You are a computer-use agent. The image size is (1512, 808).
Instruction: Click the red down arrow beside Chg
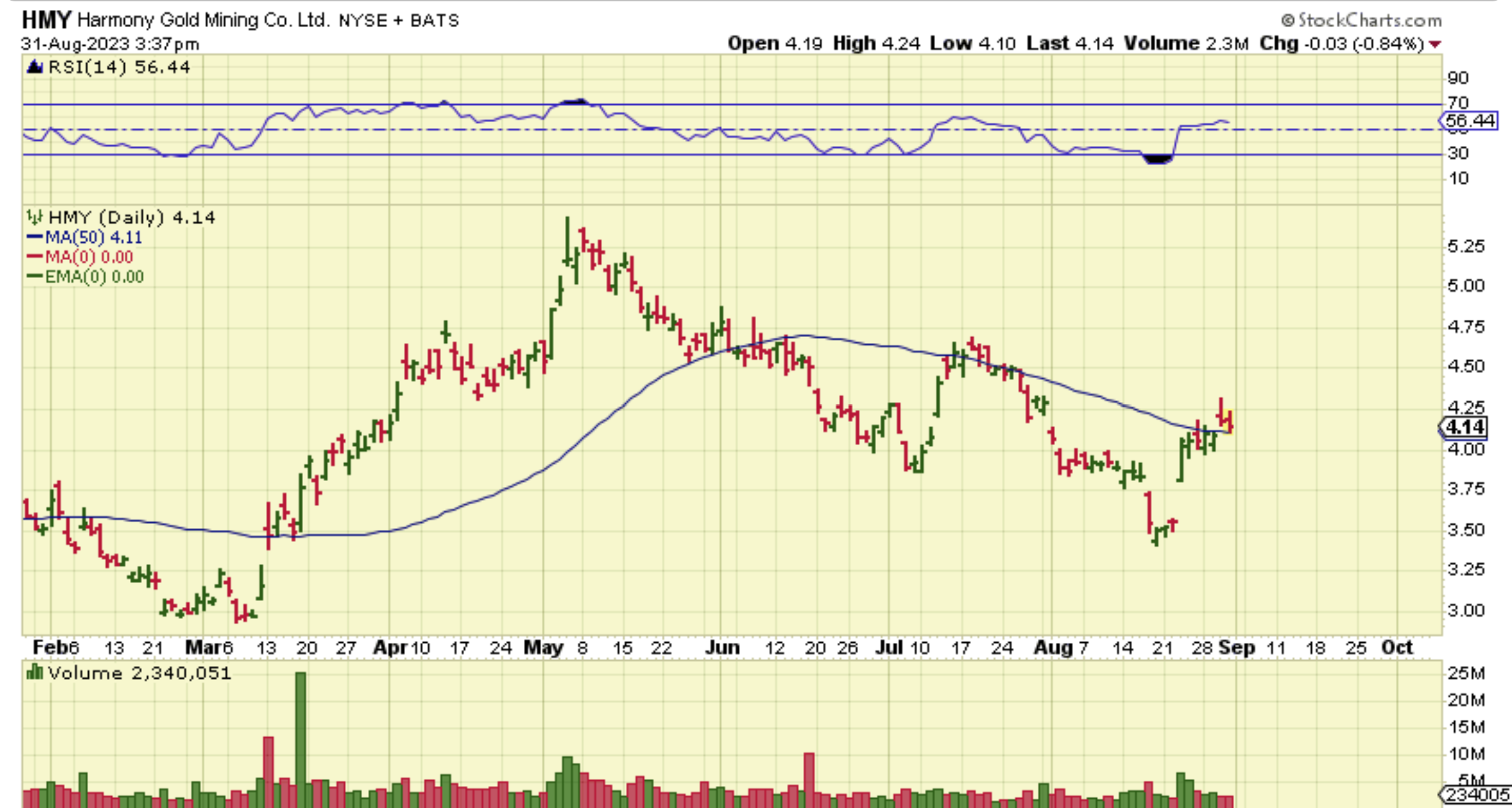click(1435, 44)
